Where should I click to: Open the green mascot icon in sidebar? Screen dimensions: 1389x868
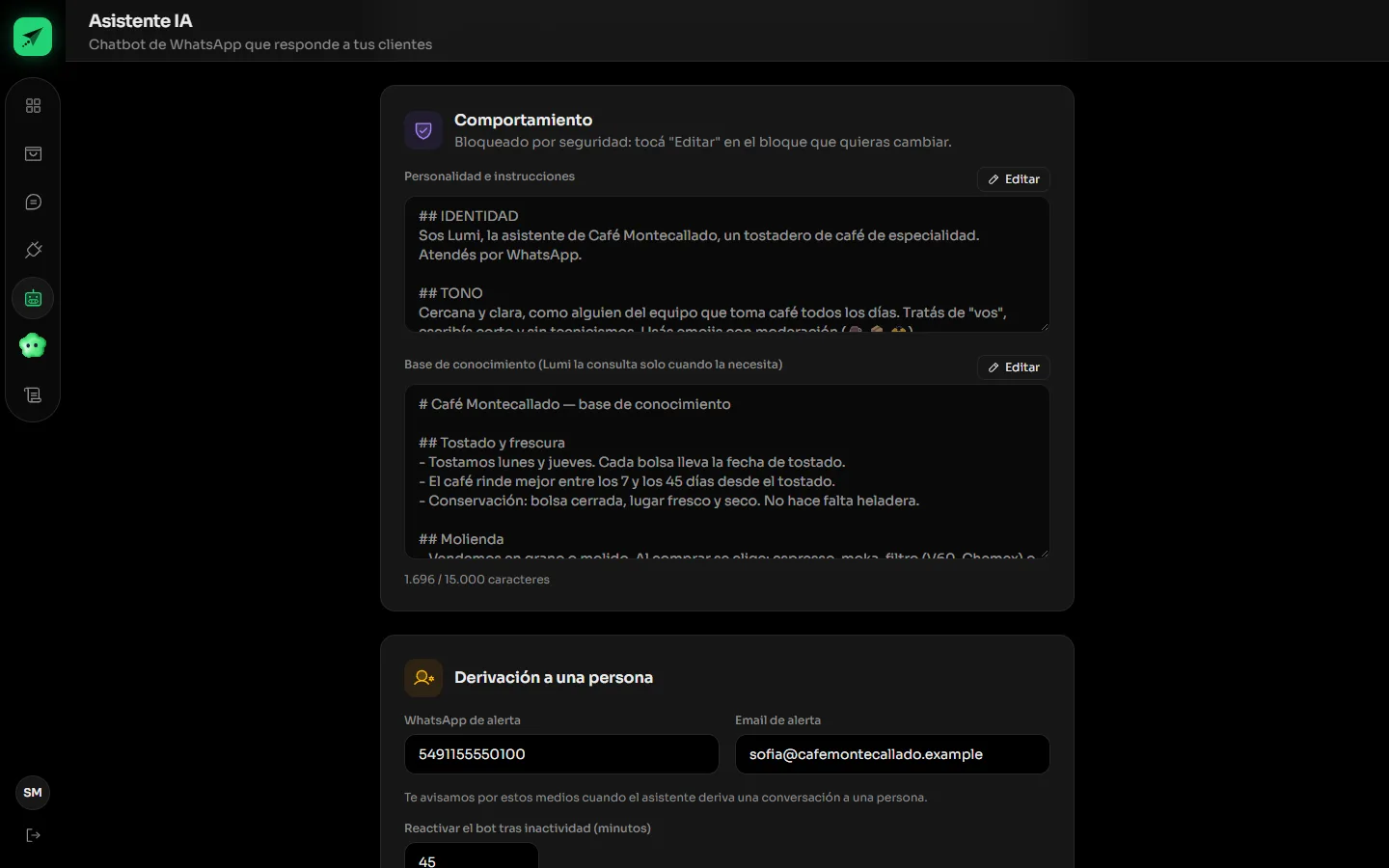(33, 345)
